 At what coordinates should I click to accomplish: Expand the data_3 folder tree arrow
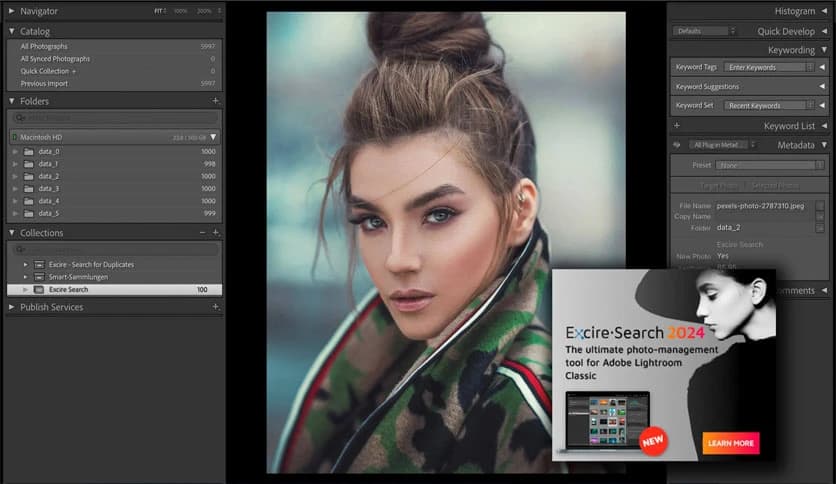click(15, 189)
